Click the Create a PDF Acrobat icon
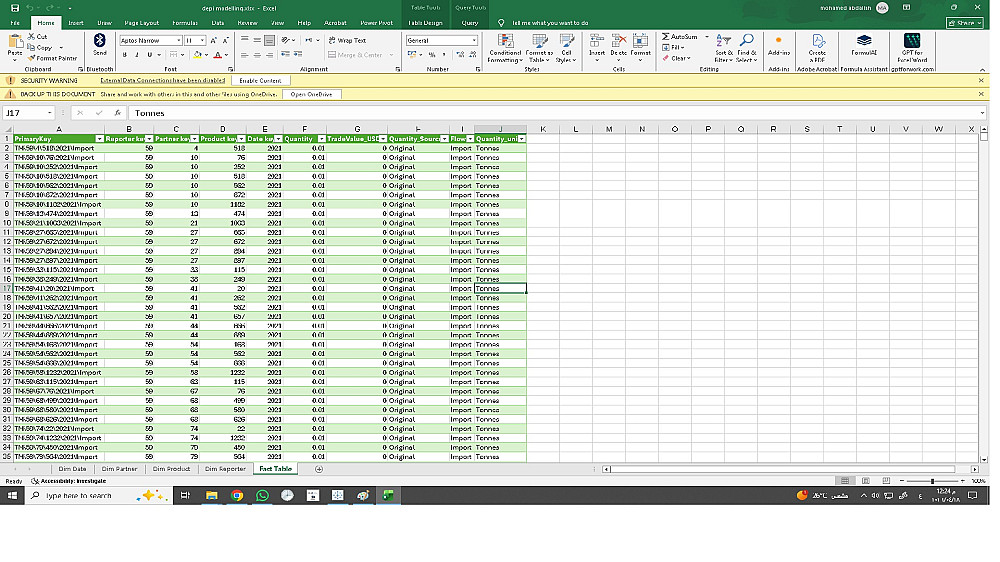This screenshot has height=562, width=1000. coord(818,47)
